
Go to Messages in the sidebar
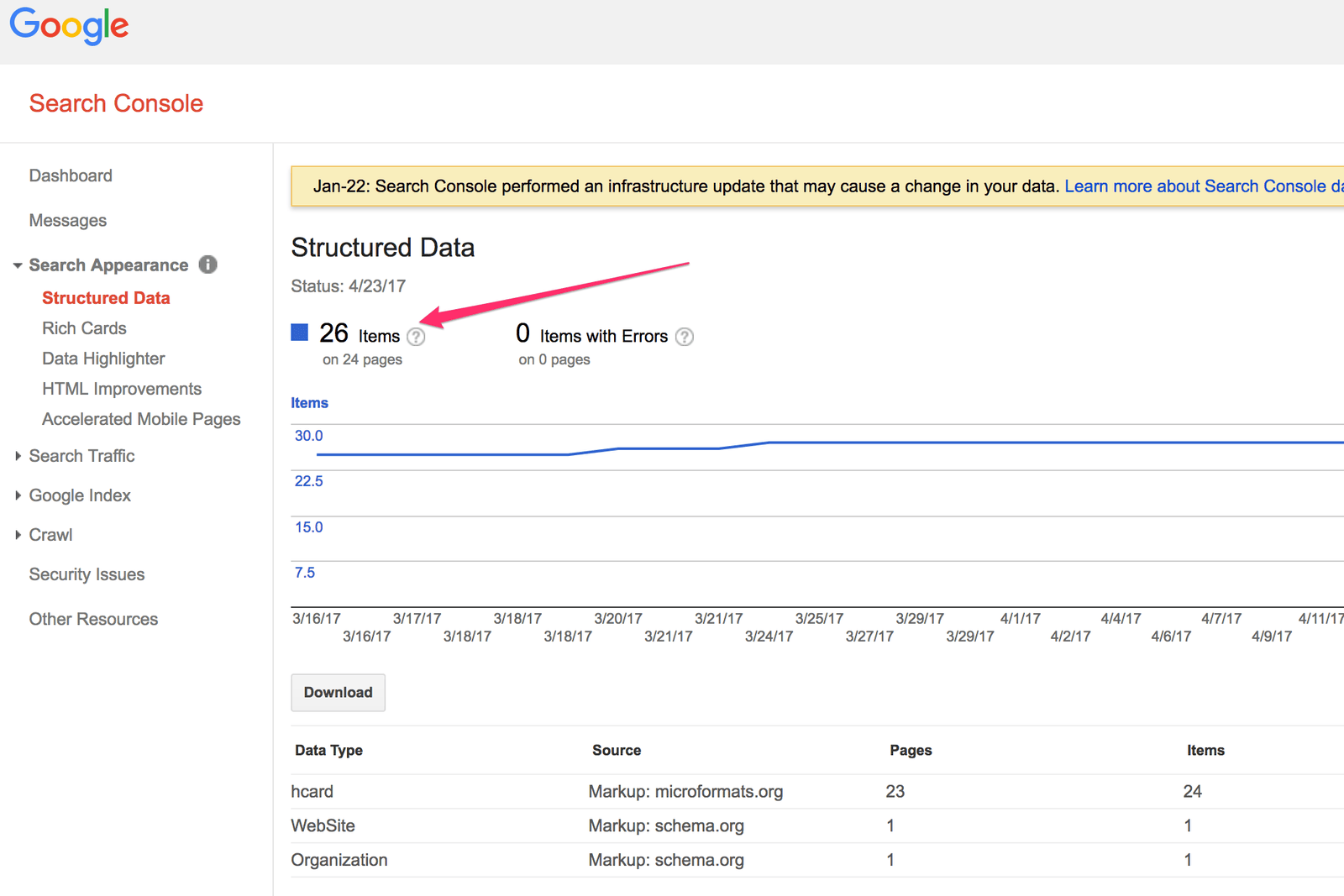tap(68, 221)
